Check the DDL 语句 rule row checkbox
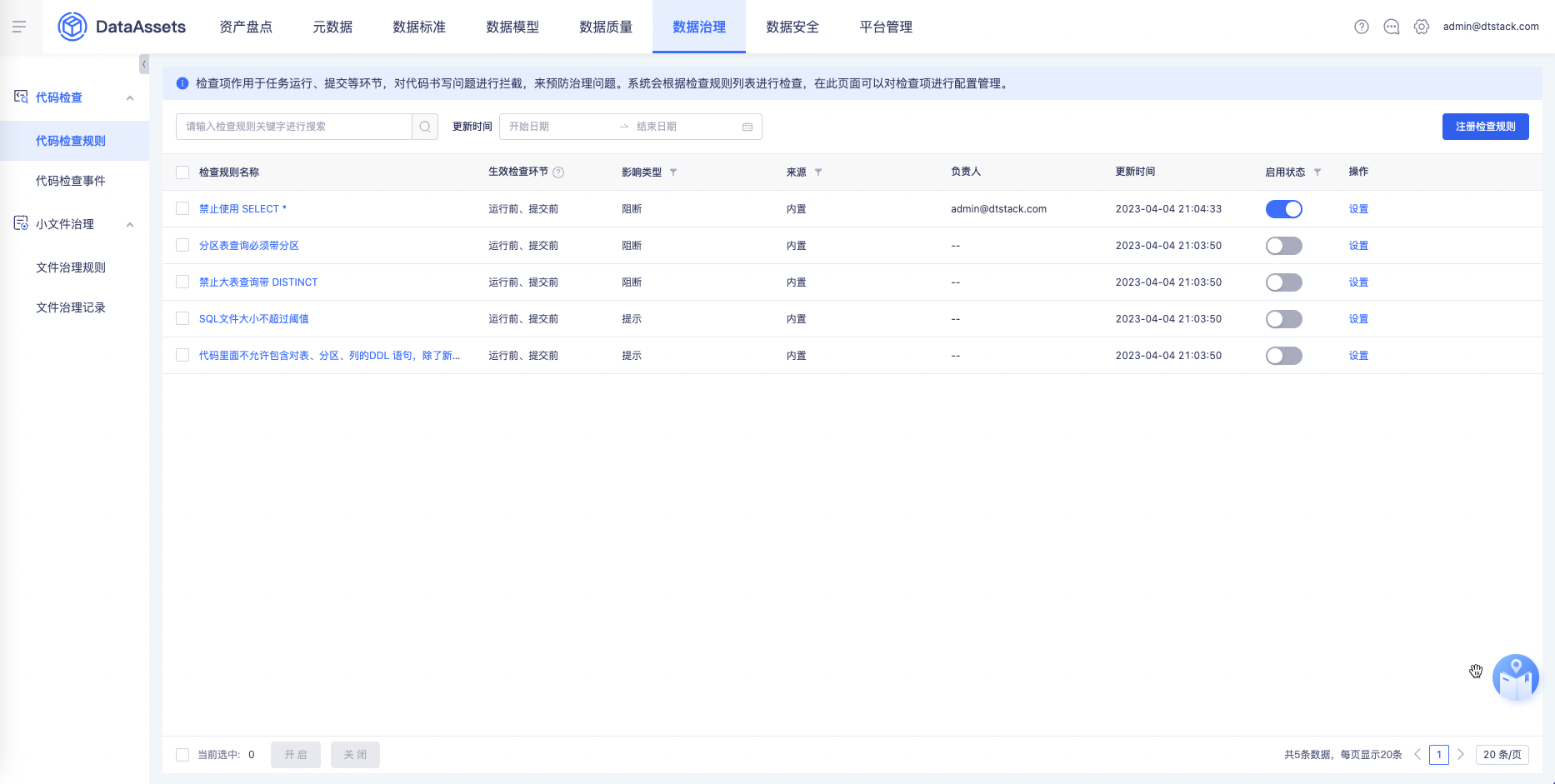Screen dimensions: 1555x784 tap(182, 355)
